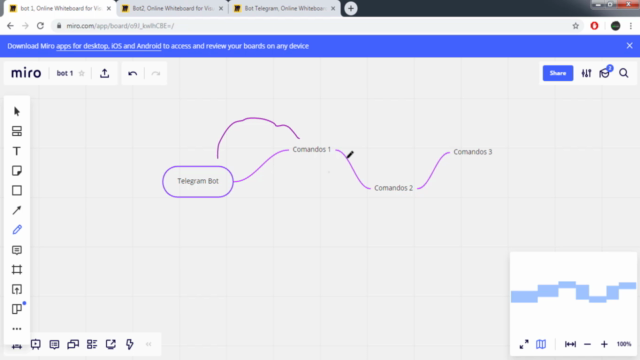
Task: Select the Sticky note tool
Action: pos(17,171)
